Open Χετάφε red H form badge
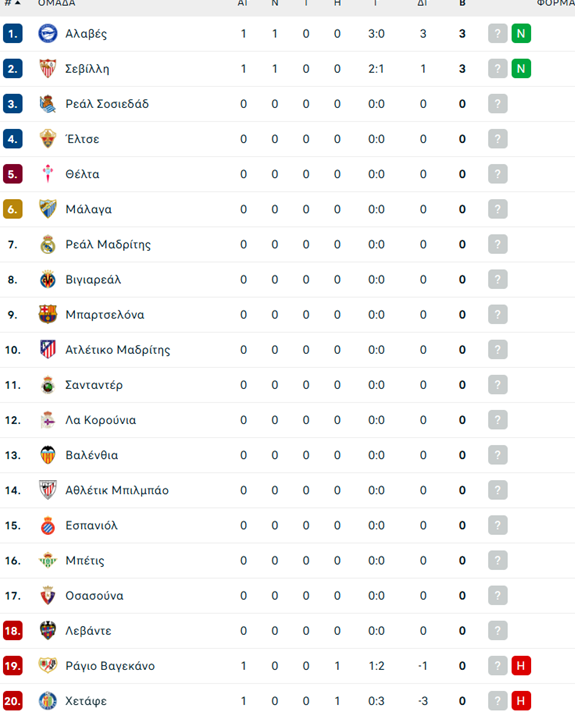575x717 pixels. [521, 701]
